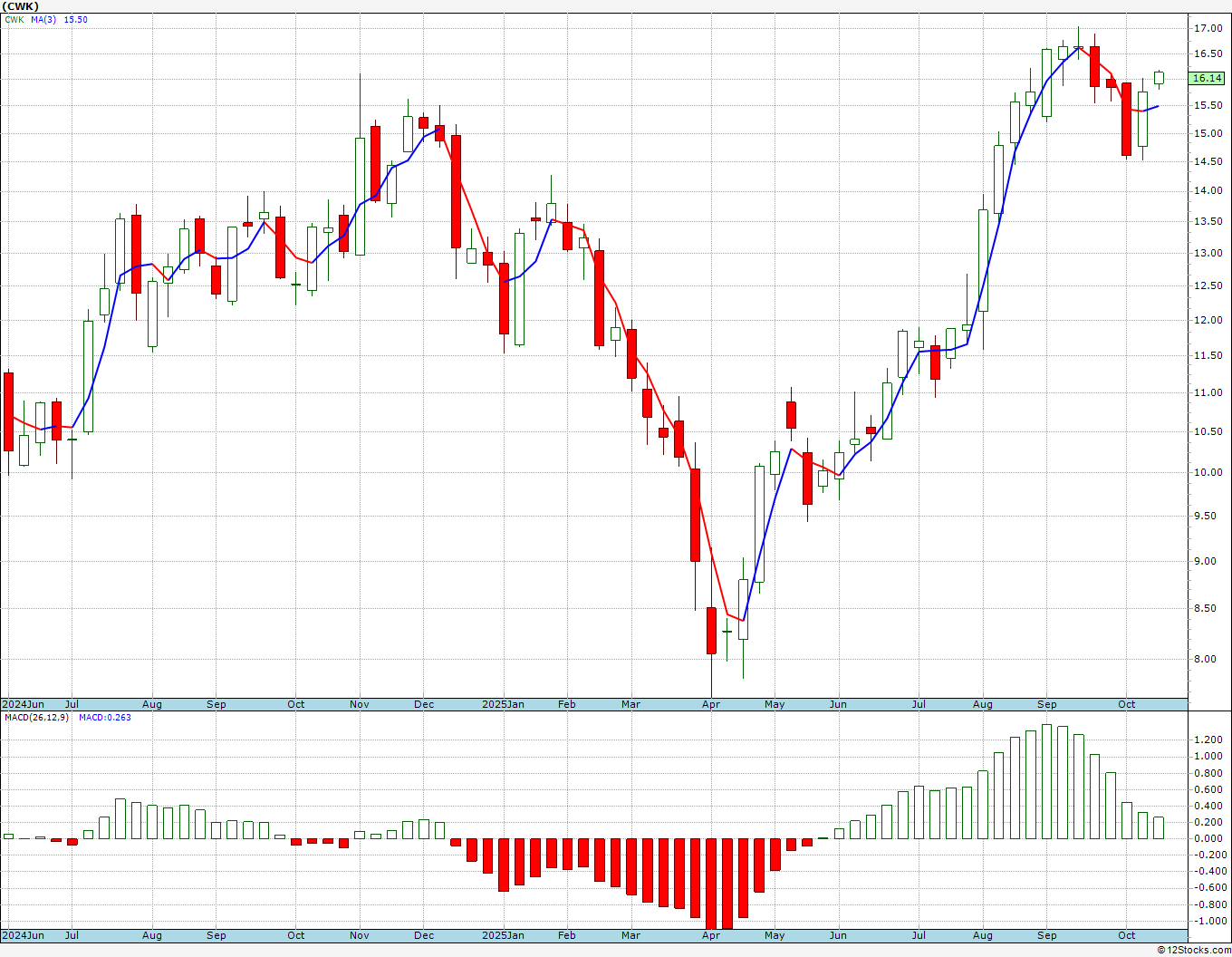This screenshot has width=1232, height=957.
Task: Click 2025Jan on the price chart time axis
Action: pos(503,704)
